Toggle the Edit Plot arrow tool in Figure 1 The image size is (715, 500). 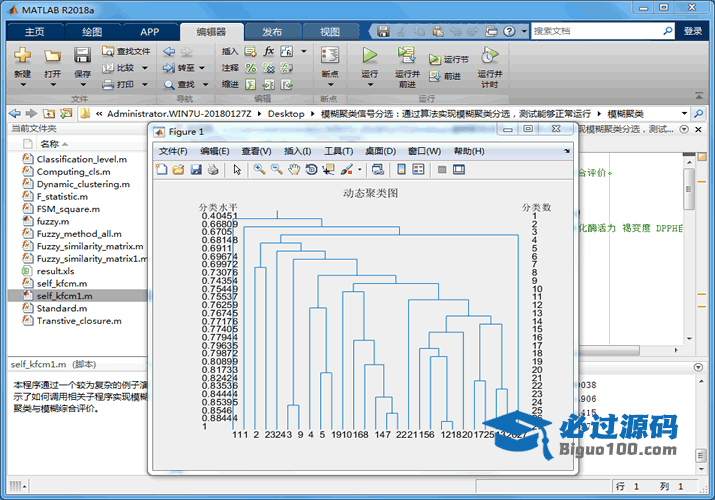237,170
